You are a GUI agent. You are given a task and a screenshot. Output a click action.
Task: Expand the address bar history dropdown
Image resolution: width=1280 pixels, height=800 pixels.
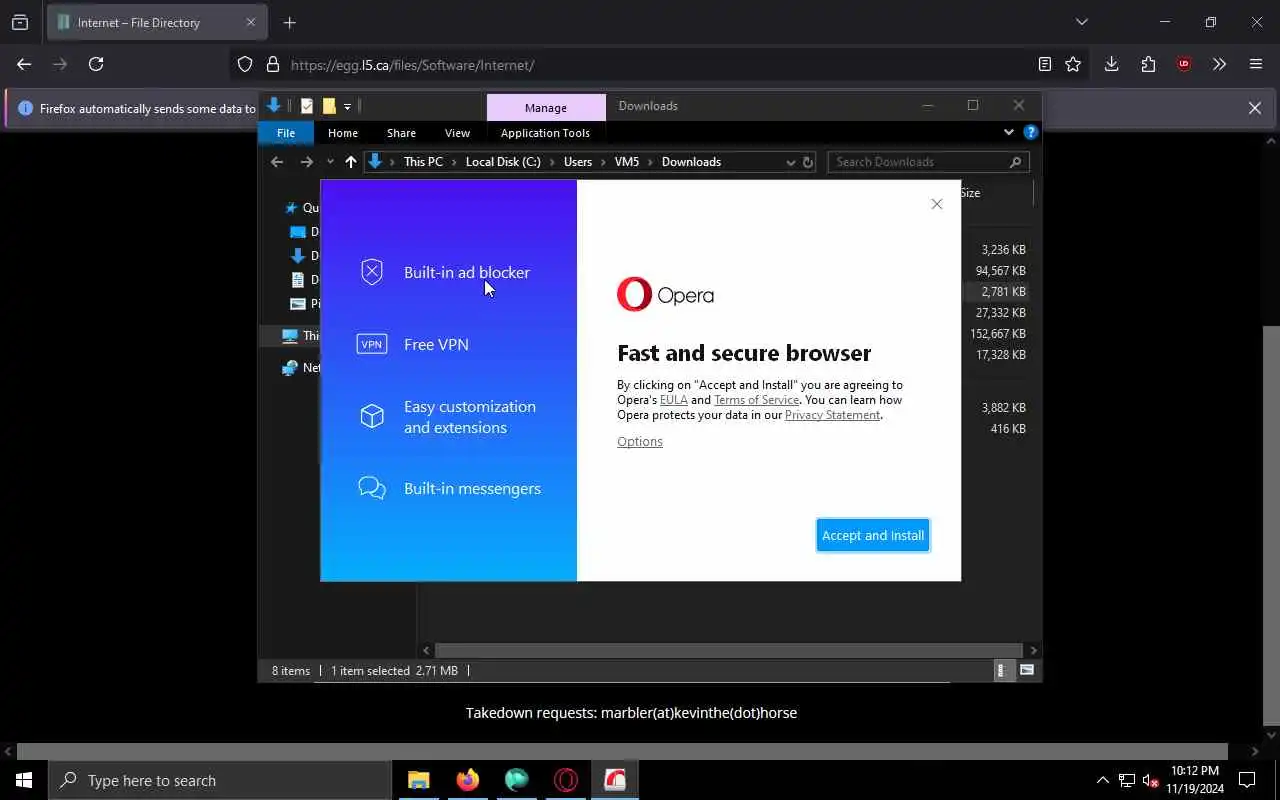pyautogui.click(x=790, y=162)
